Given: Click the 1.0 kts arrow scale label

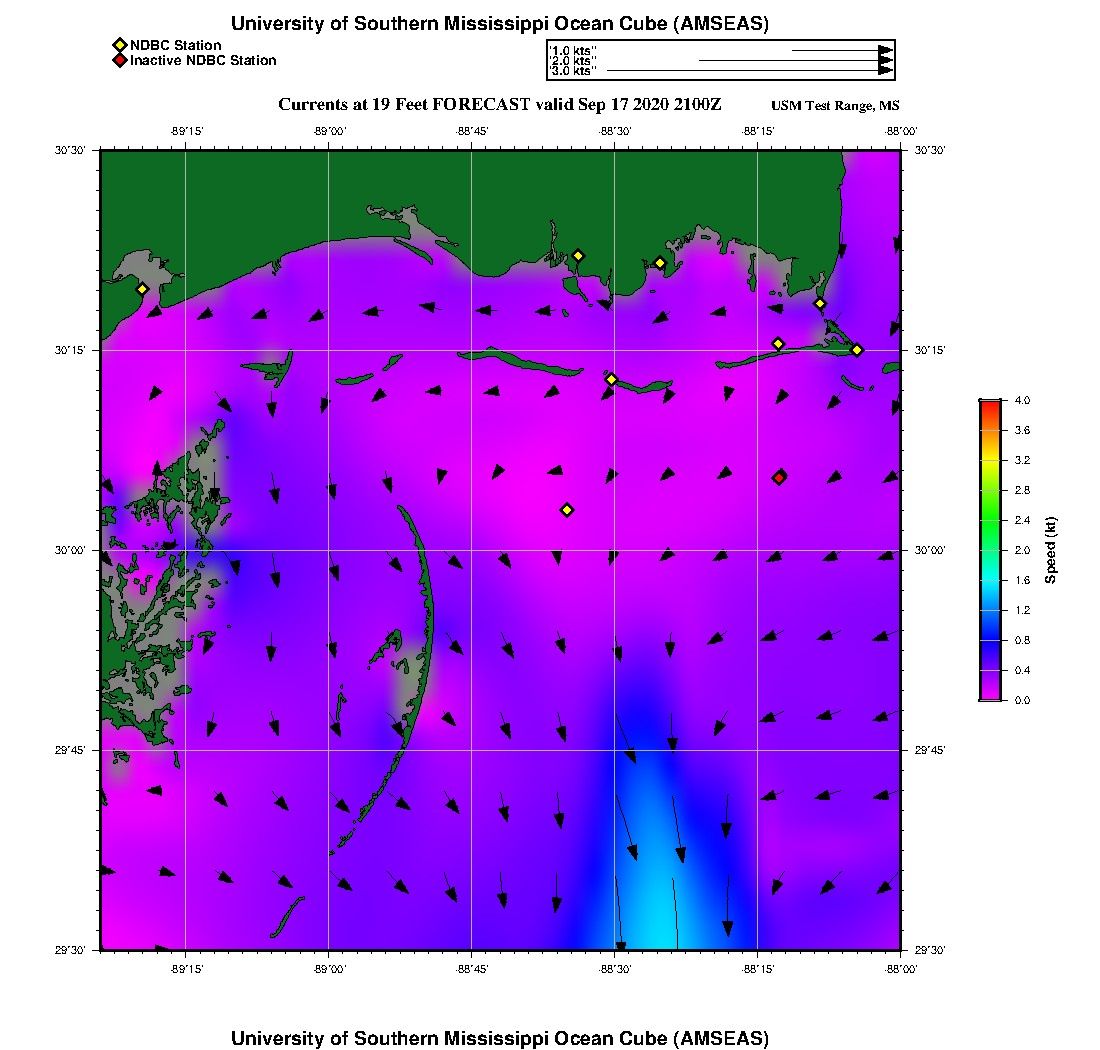Looking at the screenshot, I should [x=572, y=50].
